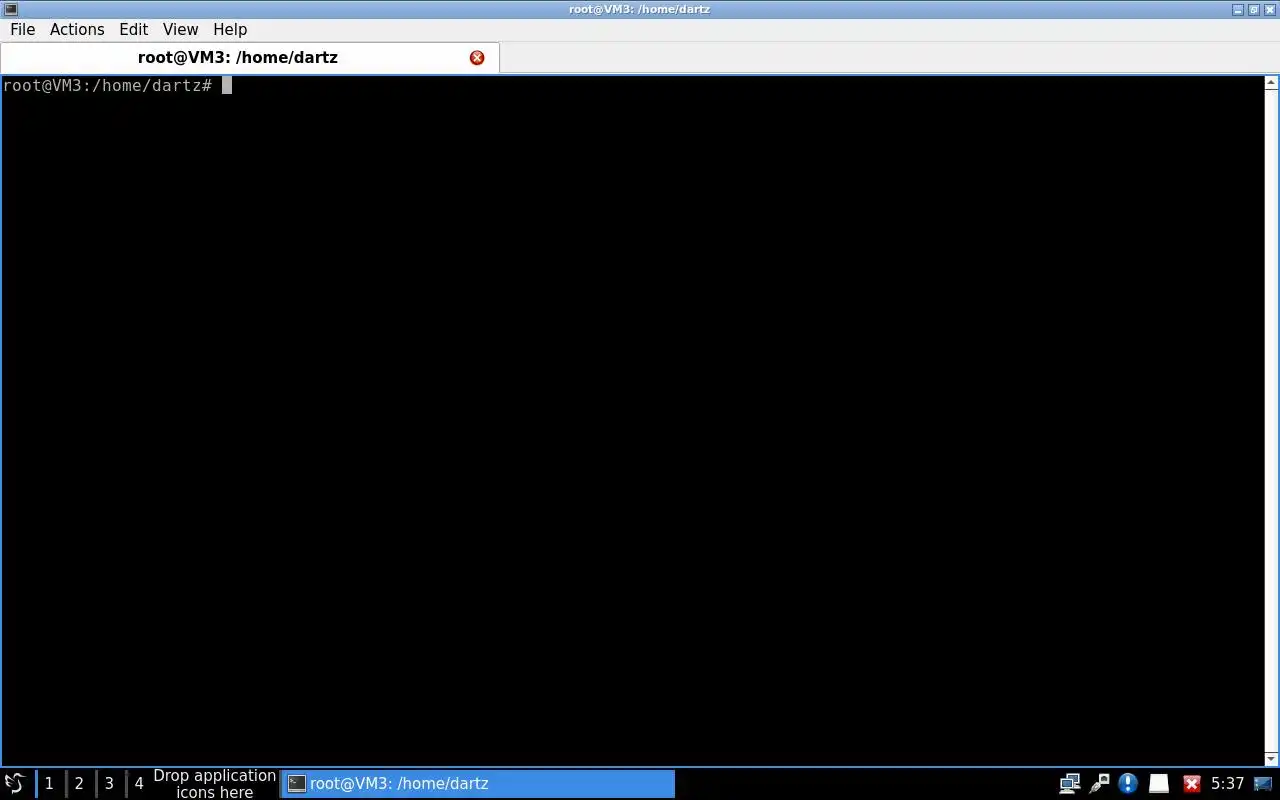Image resolution: width=1280 pixels, height=800 pixels.
Task: Switch to virtual desktop 3
Action: [x=109, y=783]
